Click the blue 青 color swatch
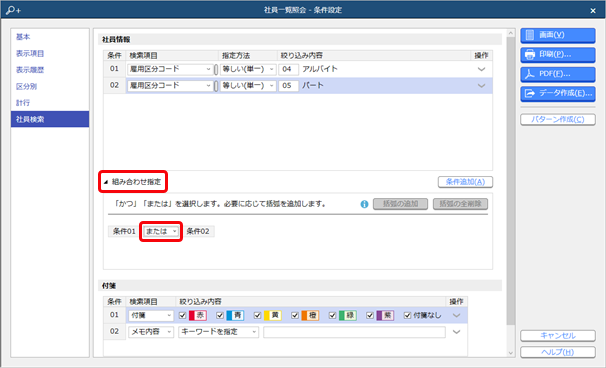Image resolution: width=606 pixels, height=368 pixels. coord(235,315)
